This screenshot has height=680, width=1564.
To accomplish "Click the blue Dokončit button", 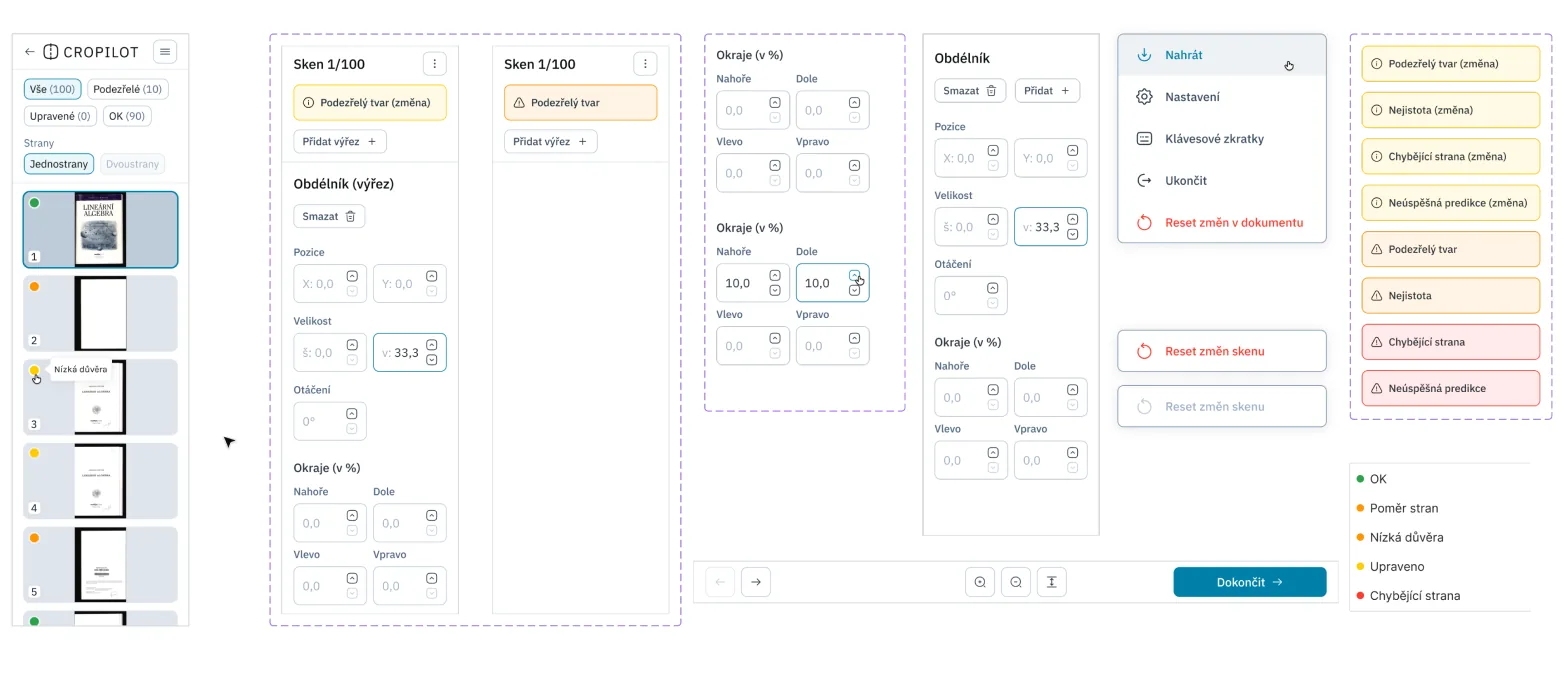I will [x=1250, y=582].
